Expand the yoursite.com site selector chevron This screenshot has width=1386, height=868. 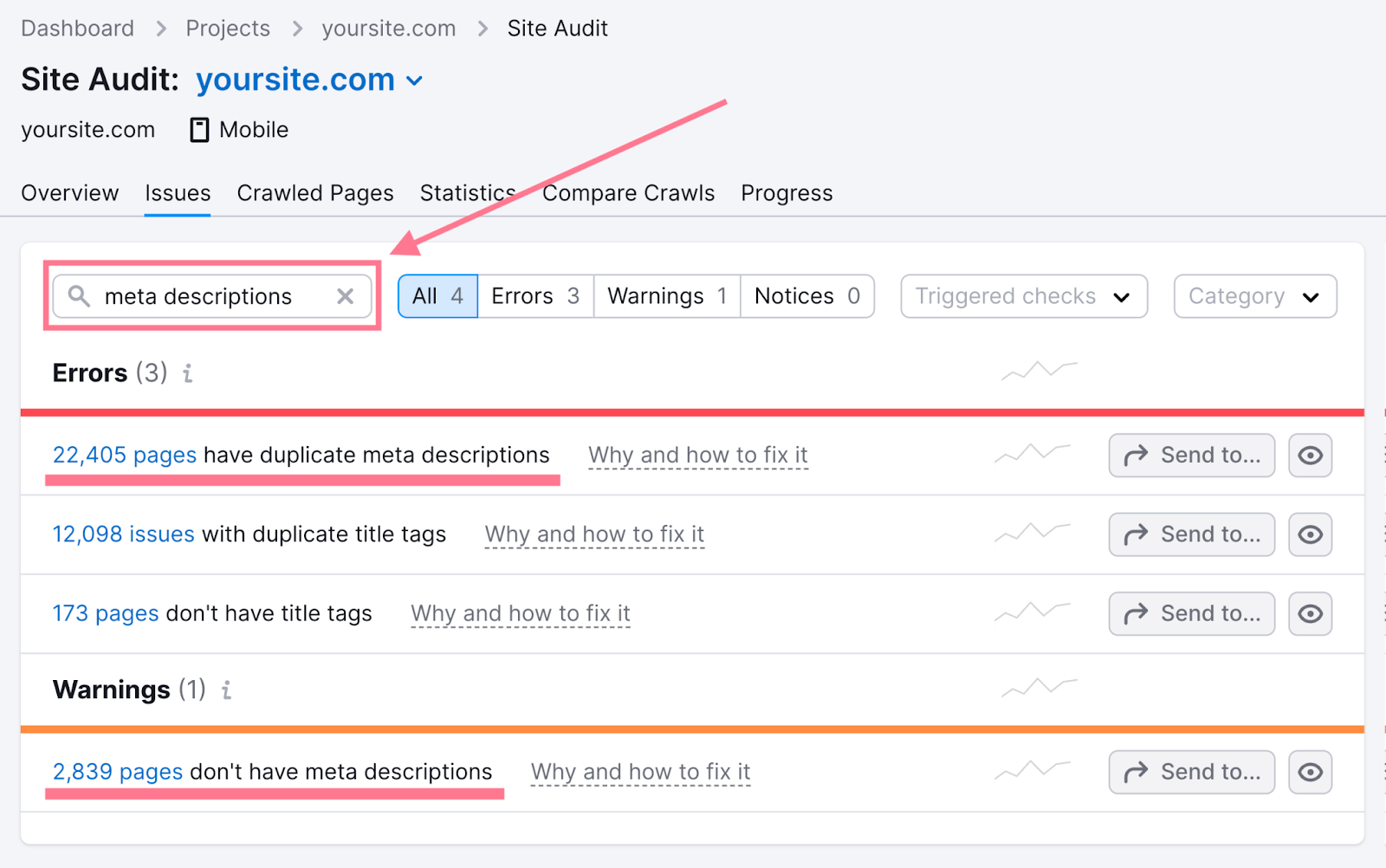tap(415, 80)
